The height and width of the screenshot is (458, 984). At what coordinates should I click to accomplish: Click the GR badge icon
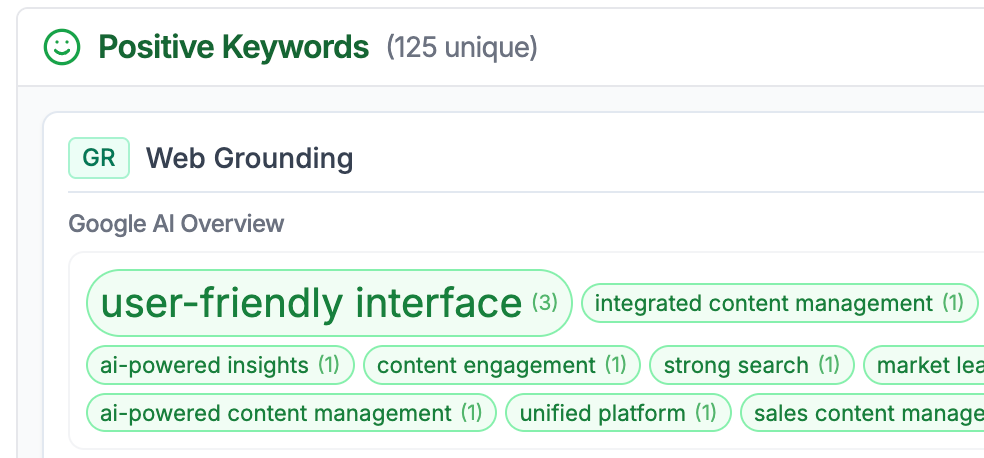(99, 158)
